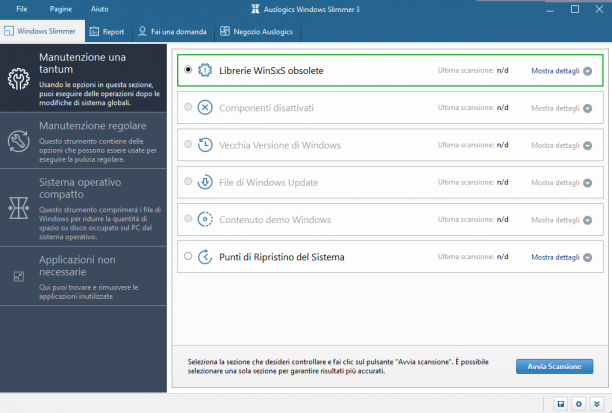The image size is (612, 413).
Task: Click the Componenti disattivati label
Action: [266, 108]
